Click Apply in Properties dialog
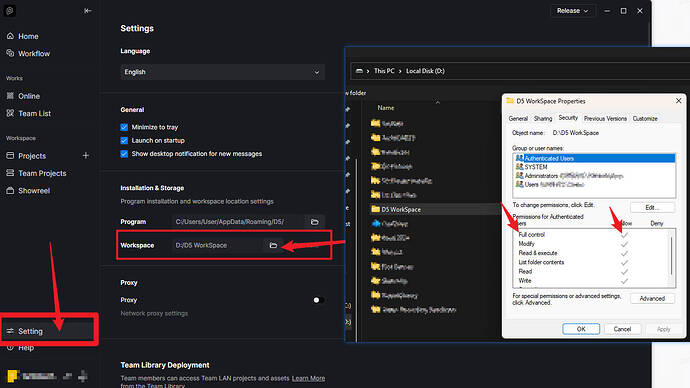This screenshot has height=388, width=690. tap(663, 329)
